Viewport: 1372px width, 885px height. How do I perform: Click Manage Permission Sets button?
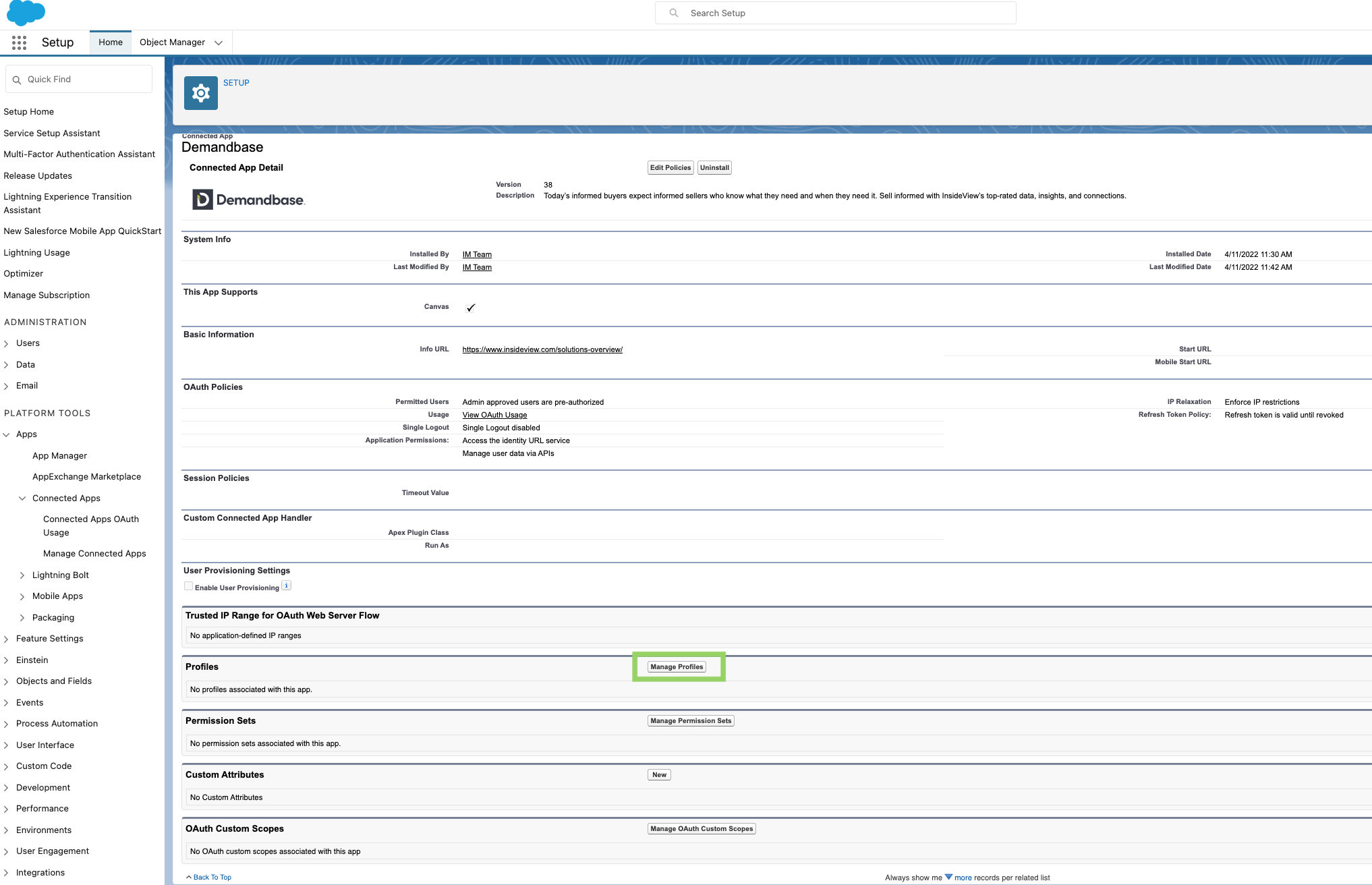point(691,721)
